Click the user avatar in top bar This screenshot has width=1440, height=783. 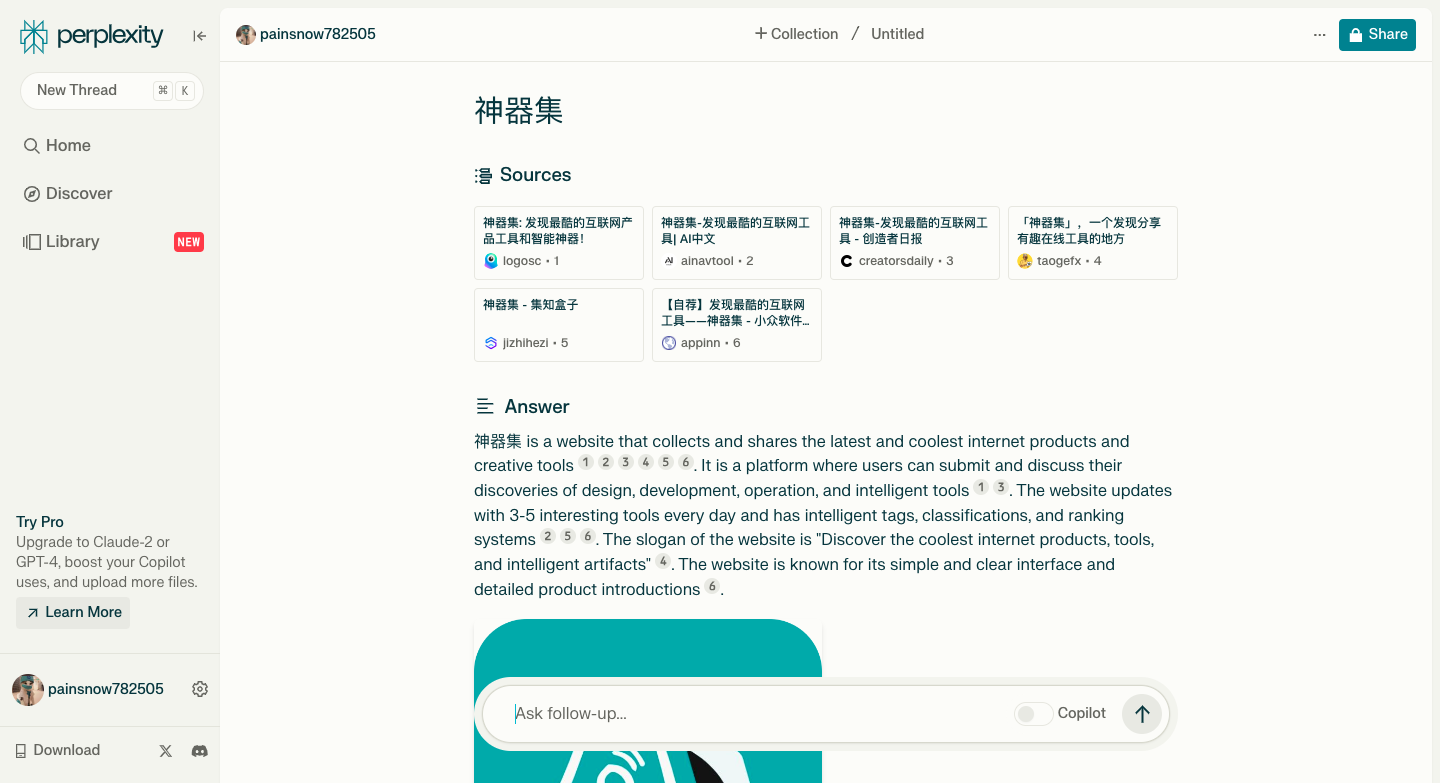(x=246, y=35)
